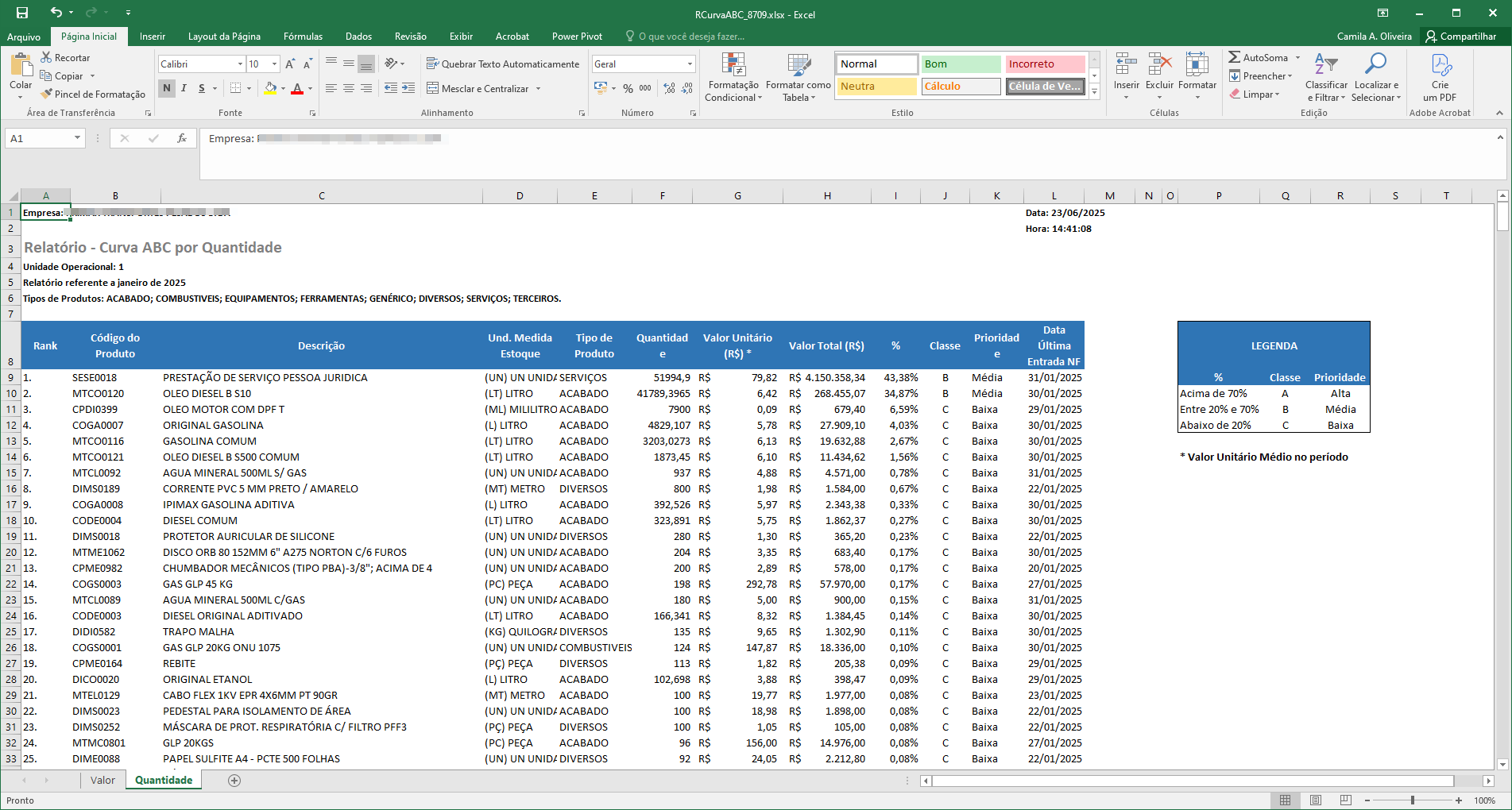Viewport: 1512px width, 810px height.
Task: Toggle center text alignment button
Action: (x=349, y=88)
